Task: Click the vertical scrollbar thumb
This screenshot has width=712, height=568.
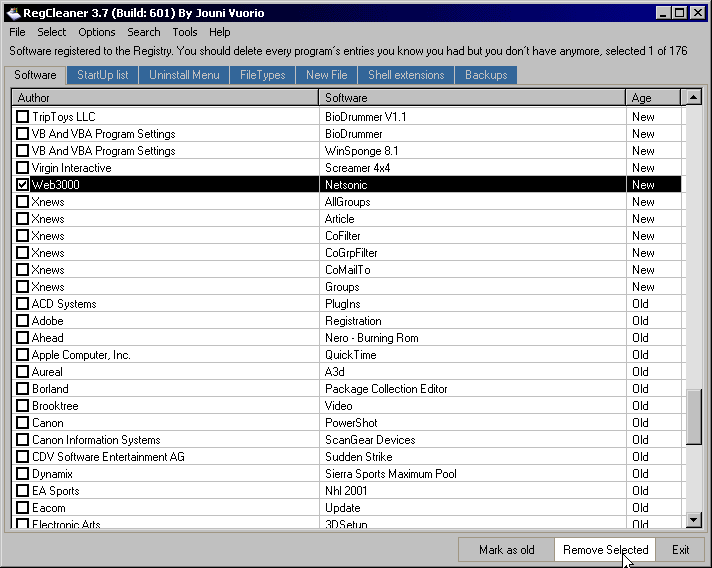Action: click(x=693, y=416)
